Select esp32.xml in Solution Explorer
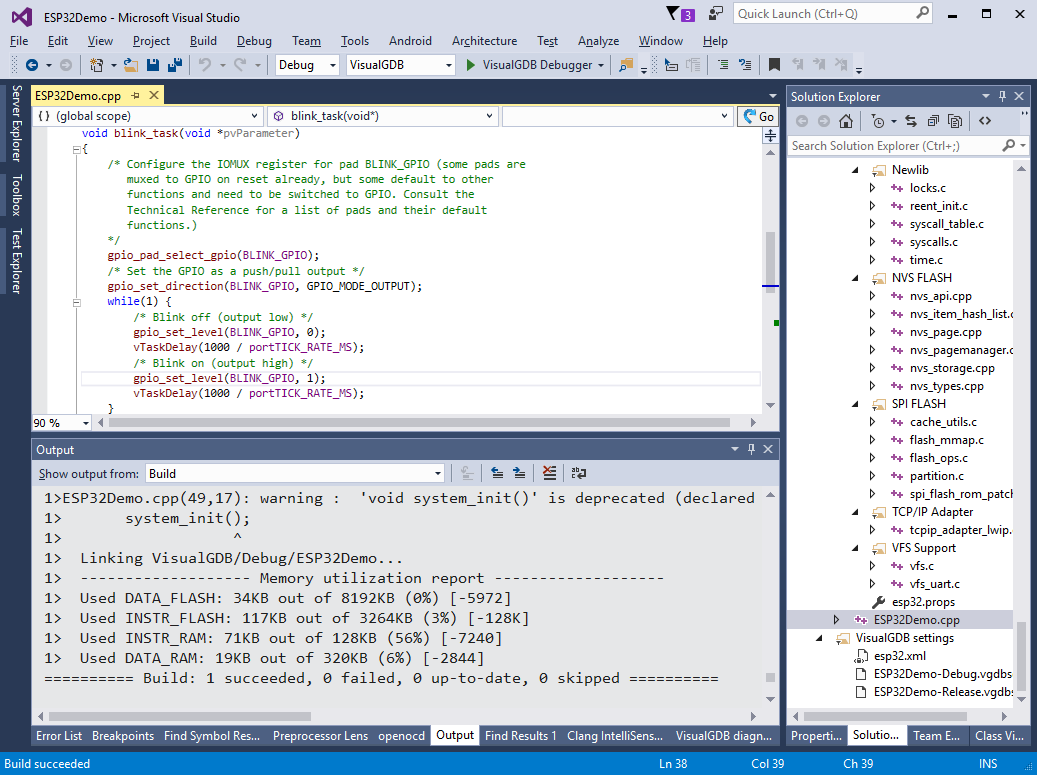Image resolution: width=1037 pixels, height=775 pixels. coord(899,656)
